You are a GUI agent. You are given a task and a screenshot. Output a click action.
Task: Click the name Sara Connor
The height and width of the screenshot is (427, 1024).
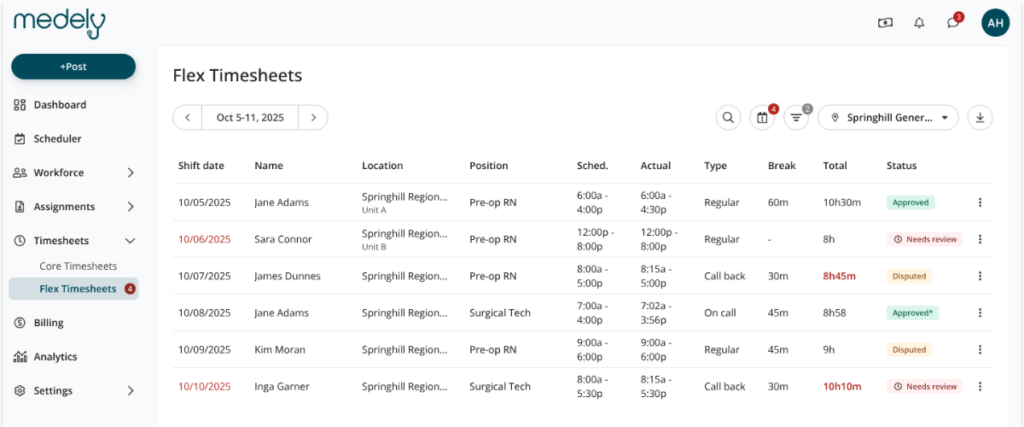pyautogui.click(x=283, y=239)
